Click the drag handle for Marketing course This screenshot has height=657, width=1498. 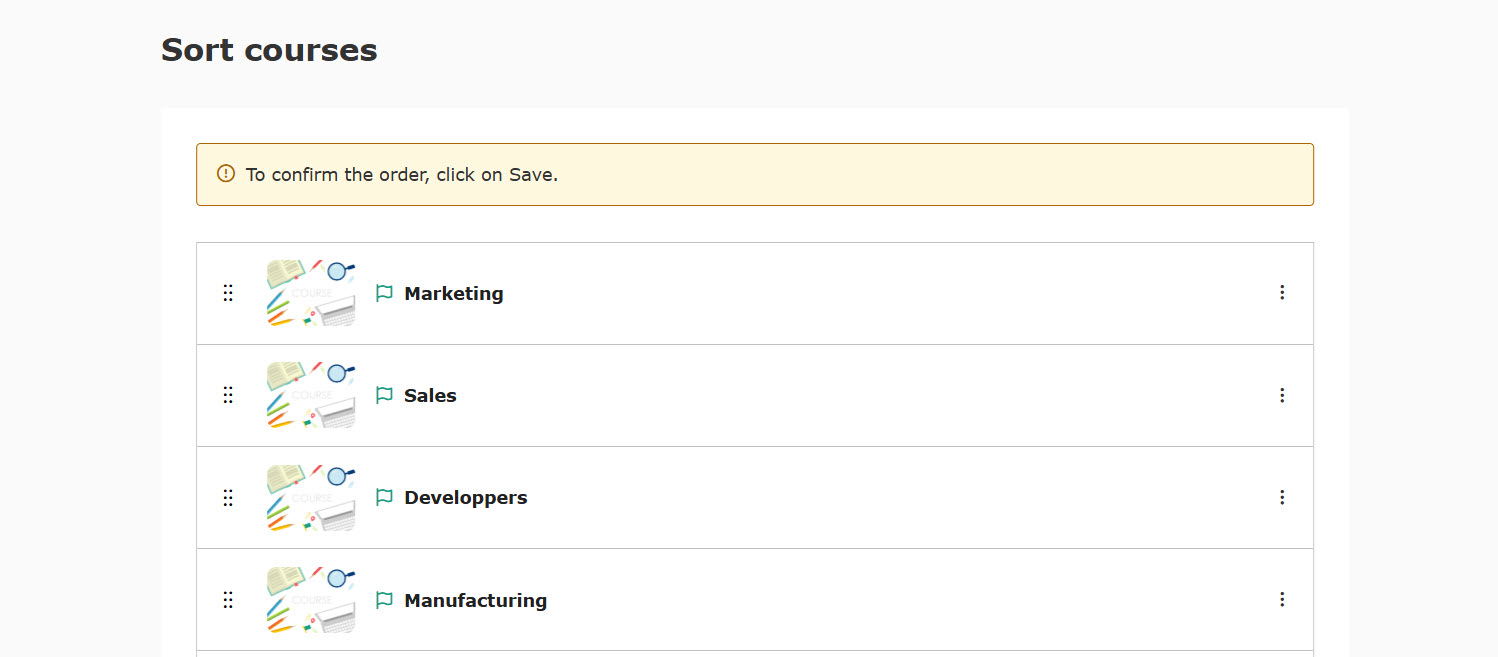[228, 293]
